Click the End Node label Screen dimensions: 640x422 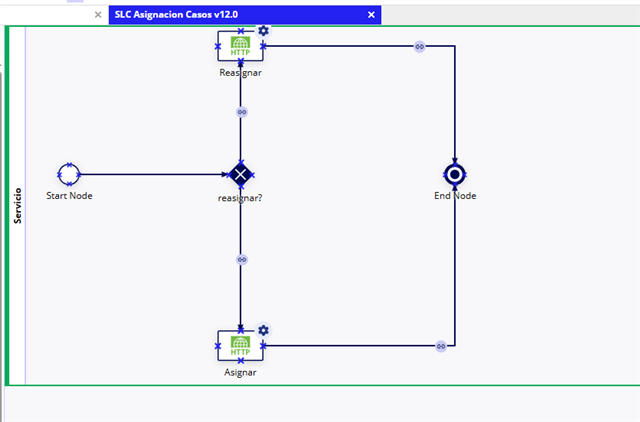point(455,196)
